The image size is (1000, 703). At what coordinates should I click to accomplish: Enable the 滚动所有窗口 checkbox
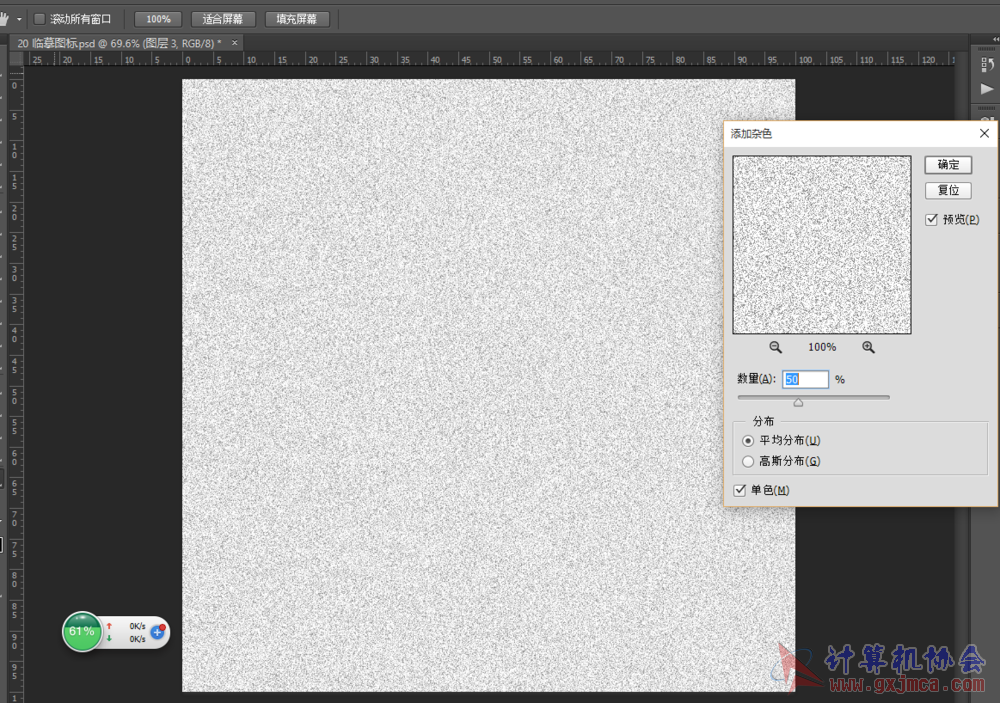40,19
